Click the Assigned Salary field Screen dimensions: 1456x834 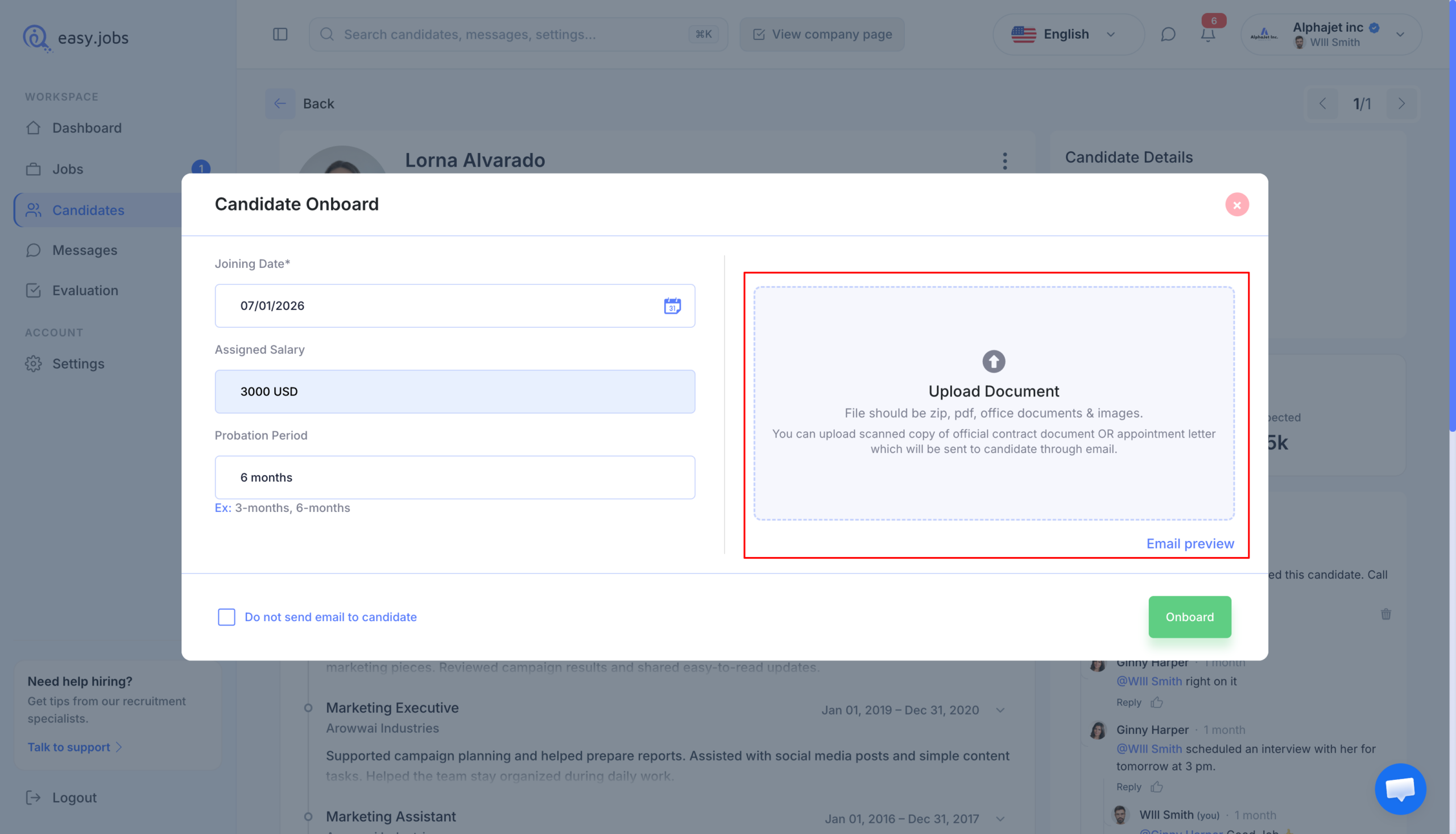pos(454,392)
